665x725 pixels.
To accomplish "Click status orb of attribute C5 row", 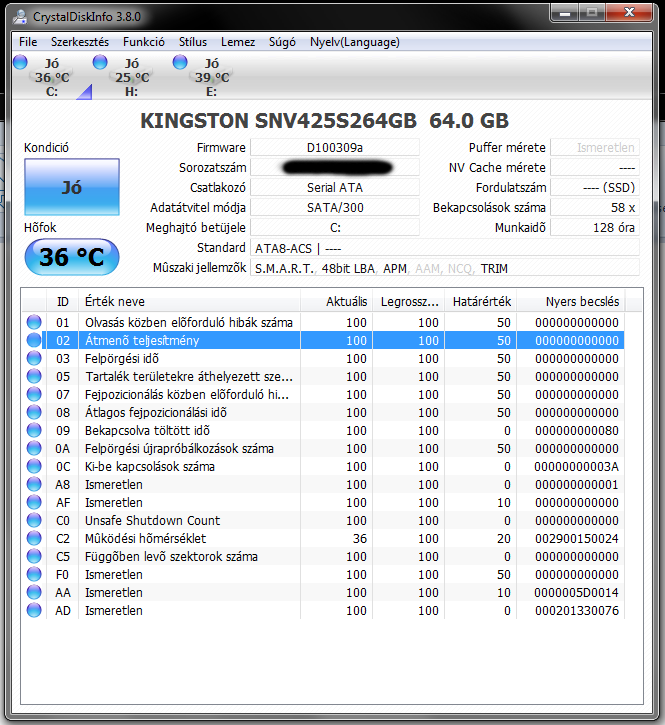I will click(x=34, y=556).
